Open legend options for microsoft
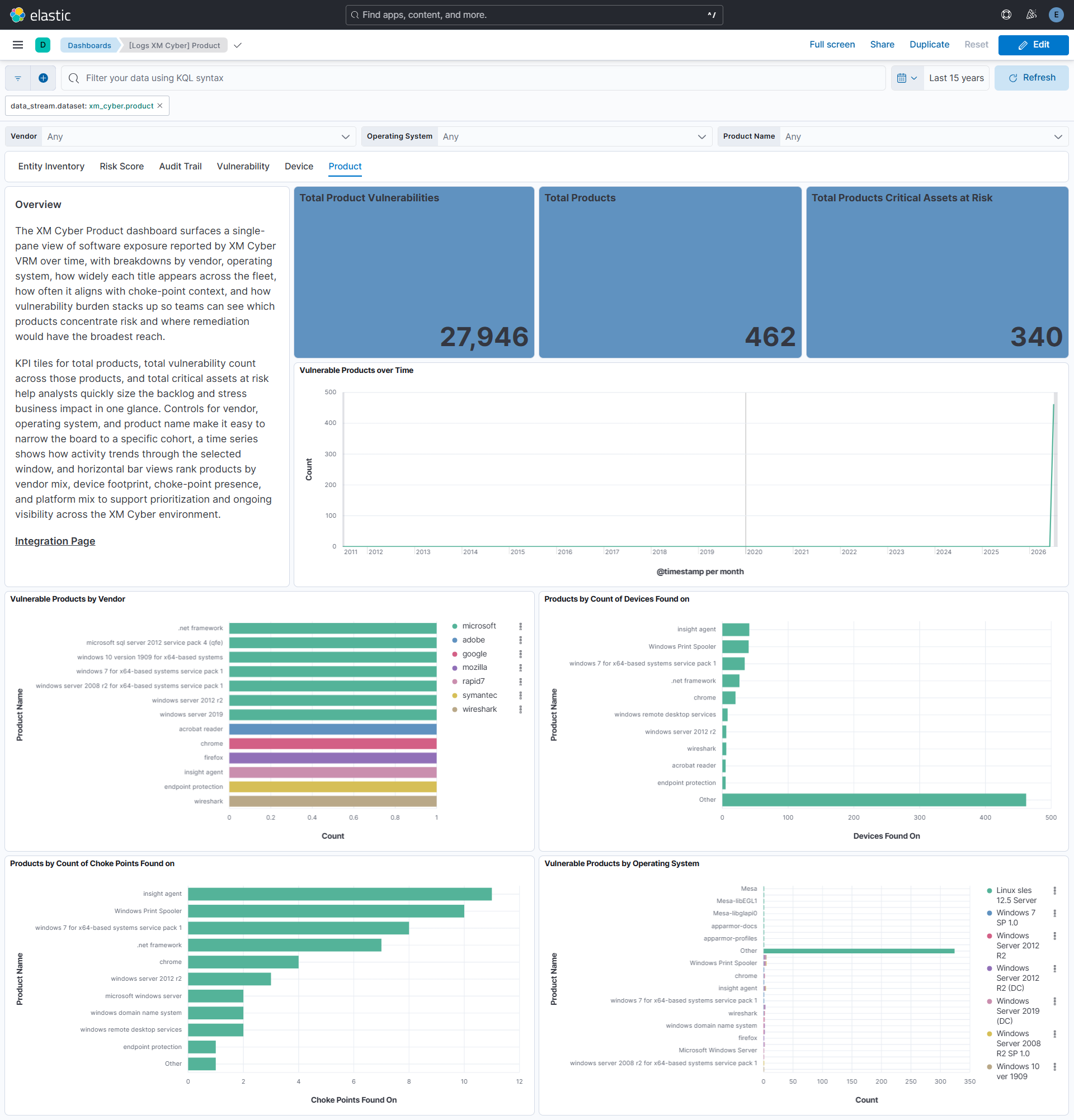 tap(520, 626)
